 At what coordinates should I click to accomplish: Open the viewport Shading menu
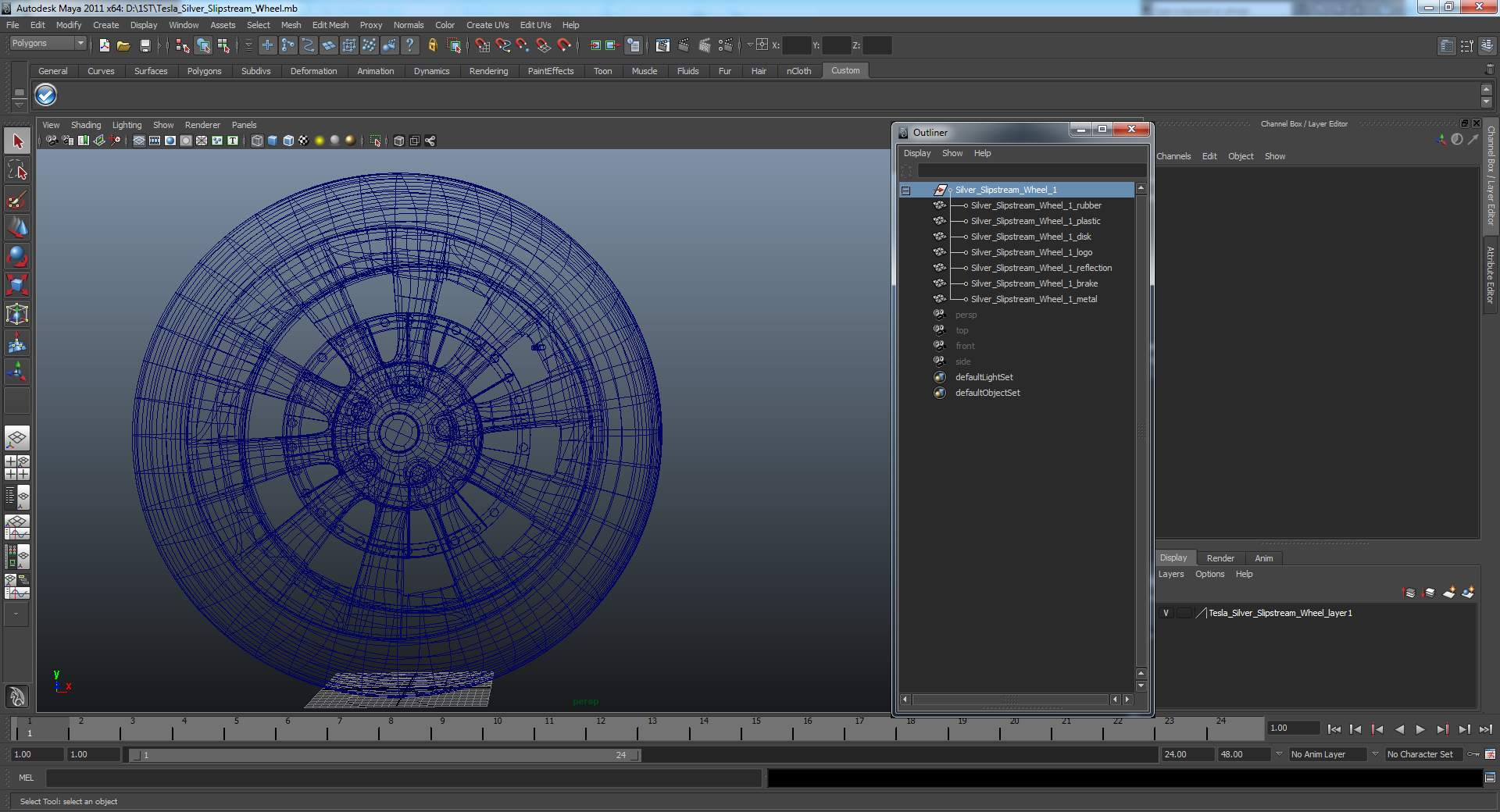(x=86, y=125)
